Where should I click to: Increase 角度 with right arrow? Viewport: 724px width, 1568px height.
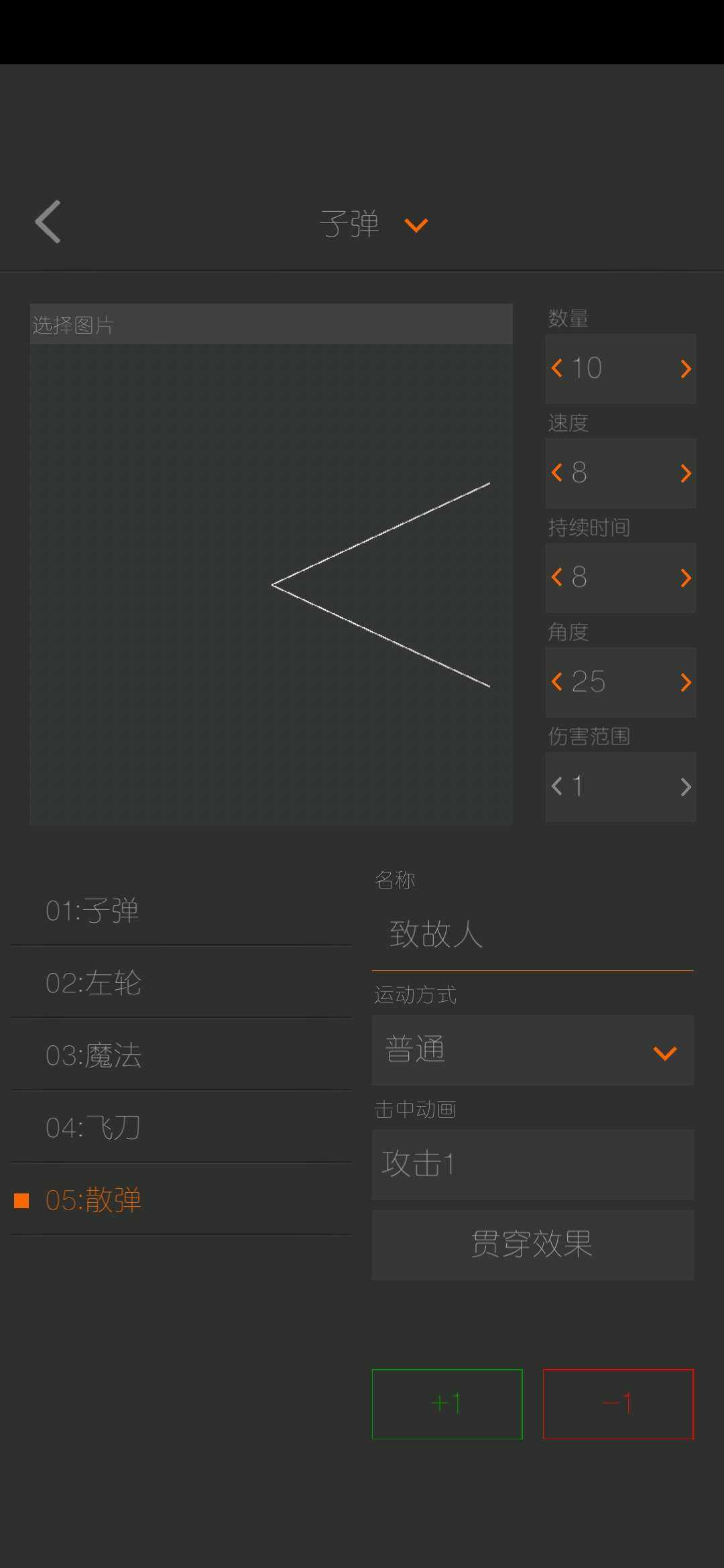pos(685,682)
